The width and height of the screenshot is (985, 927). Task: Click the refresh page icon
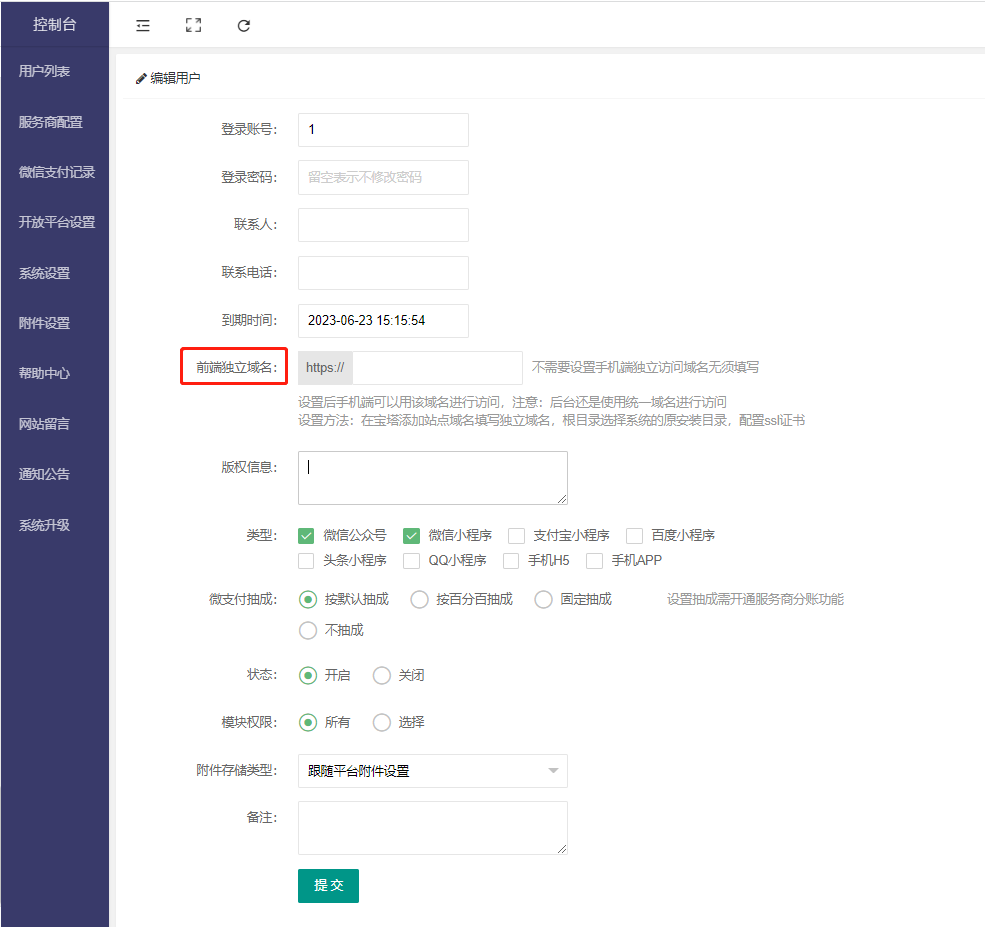click(244, 26)
